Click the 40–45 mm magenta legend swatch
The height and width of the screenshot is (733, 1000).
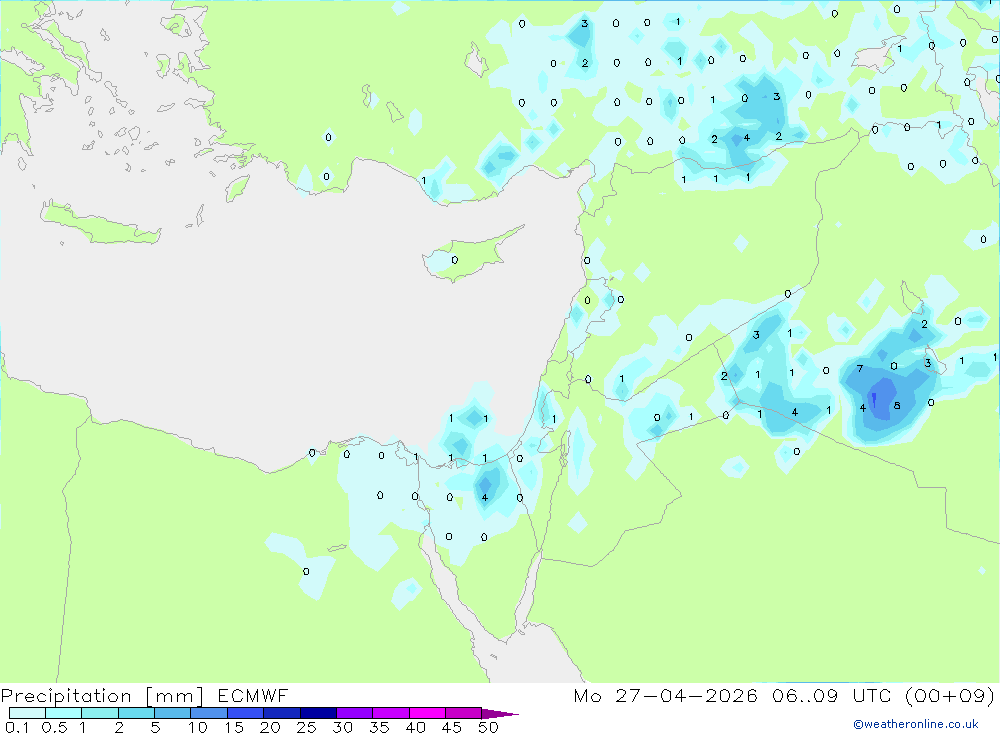(x=427, y=713)
